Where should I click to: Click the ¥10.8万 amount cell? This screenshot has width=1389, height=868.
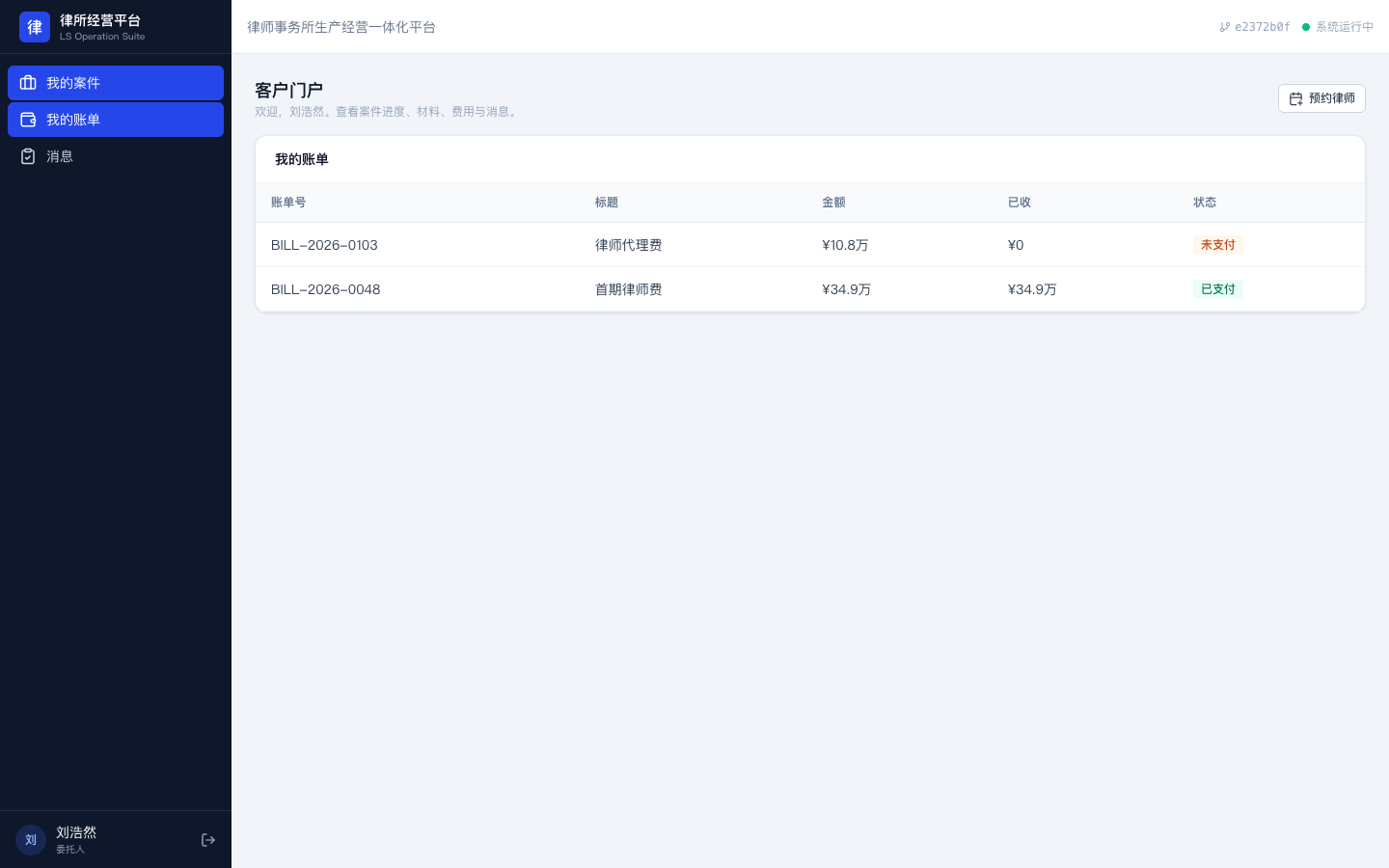(846, 245)
